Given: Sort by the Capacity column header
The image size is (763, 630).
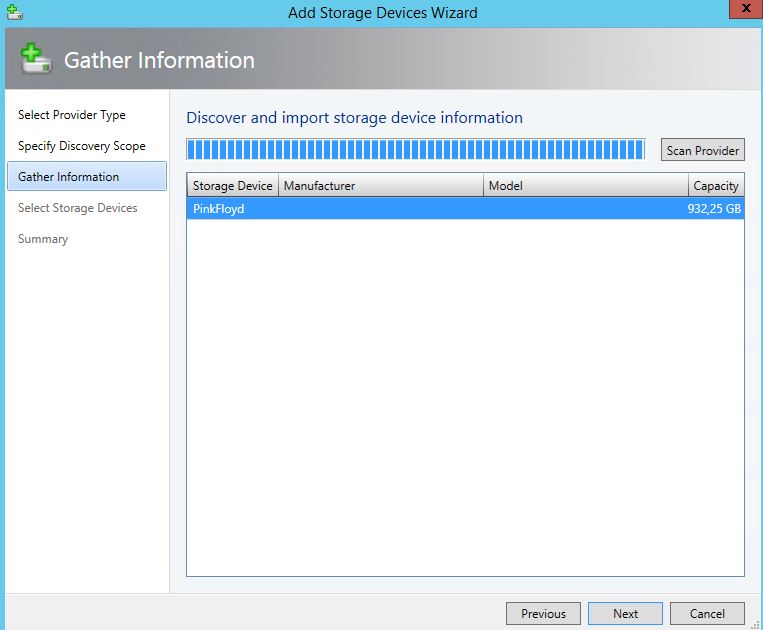Looking at the screenshot, I should pos(716,185).
